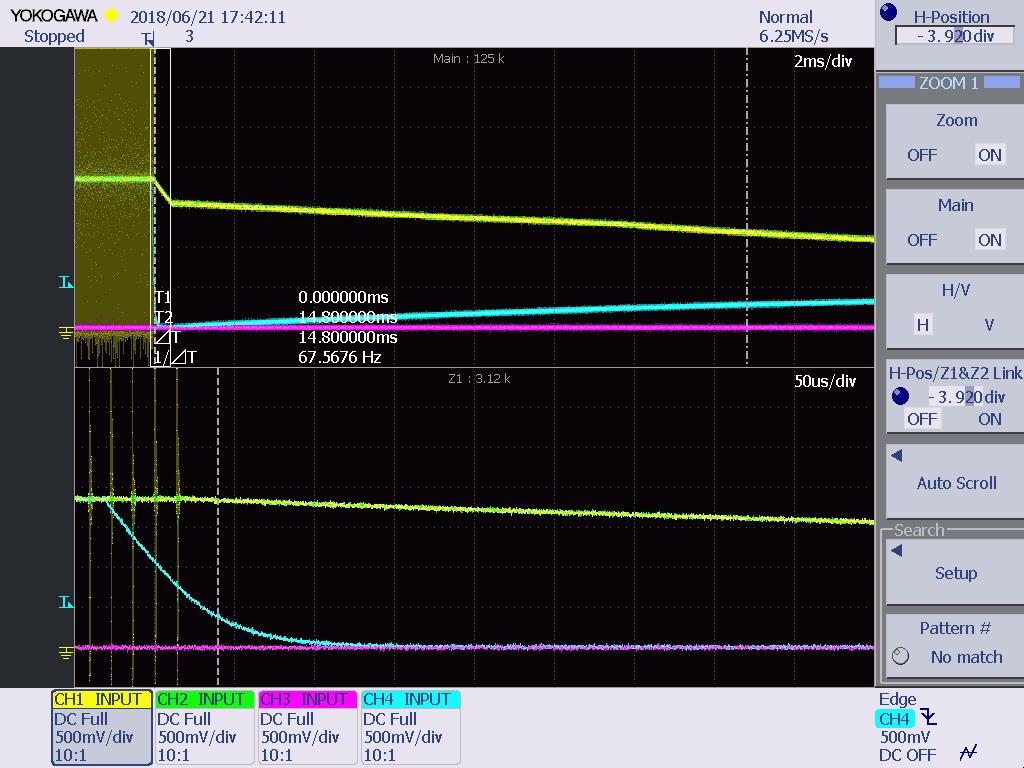
Task: Click the CH4 trigger source label
Action: point(893,718)
